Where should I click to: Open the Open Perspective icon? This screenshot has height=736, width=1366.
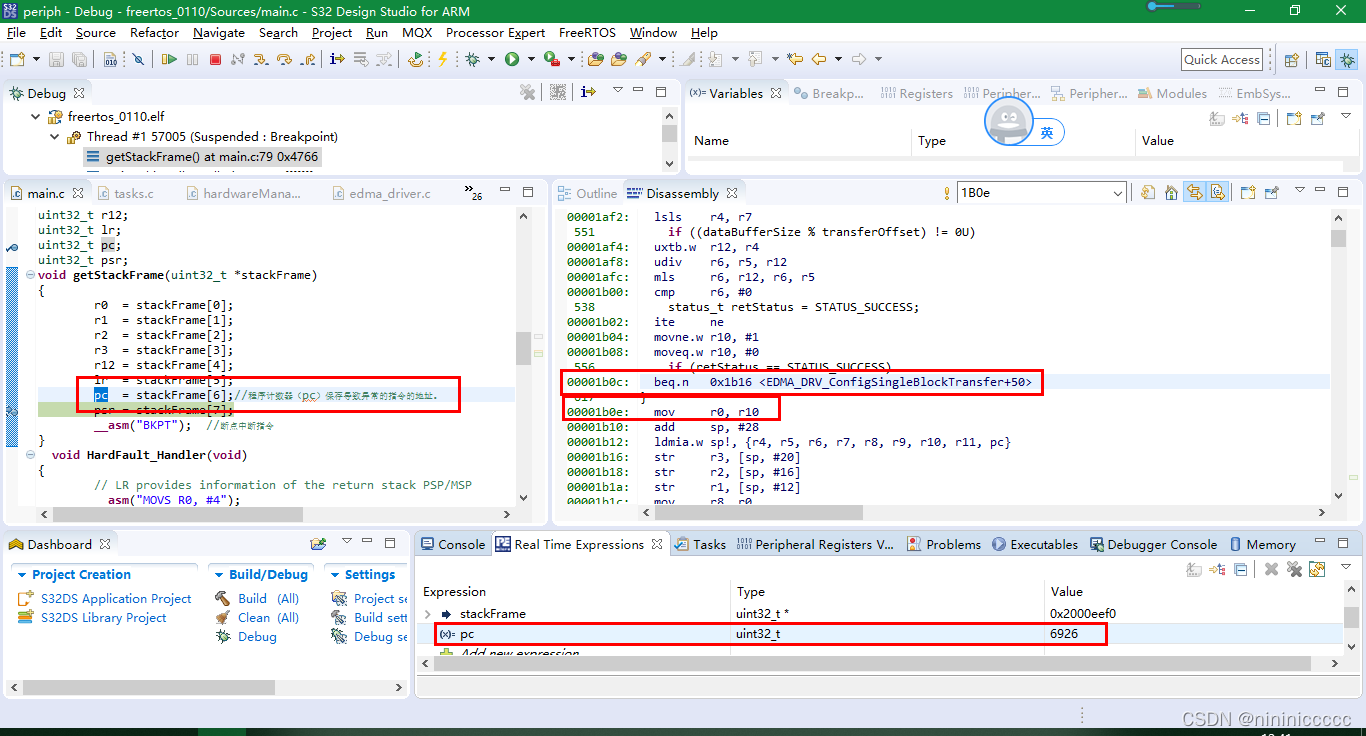click(1291, 60)
